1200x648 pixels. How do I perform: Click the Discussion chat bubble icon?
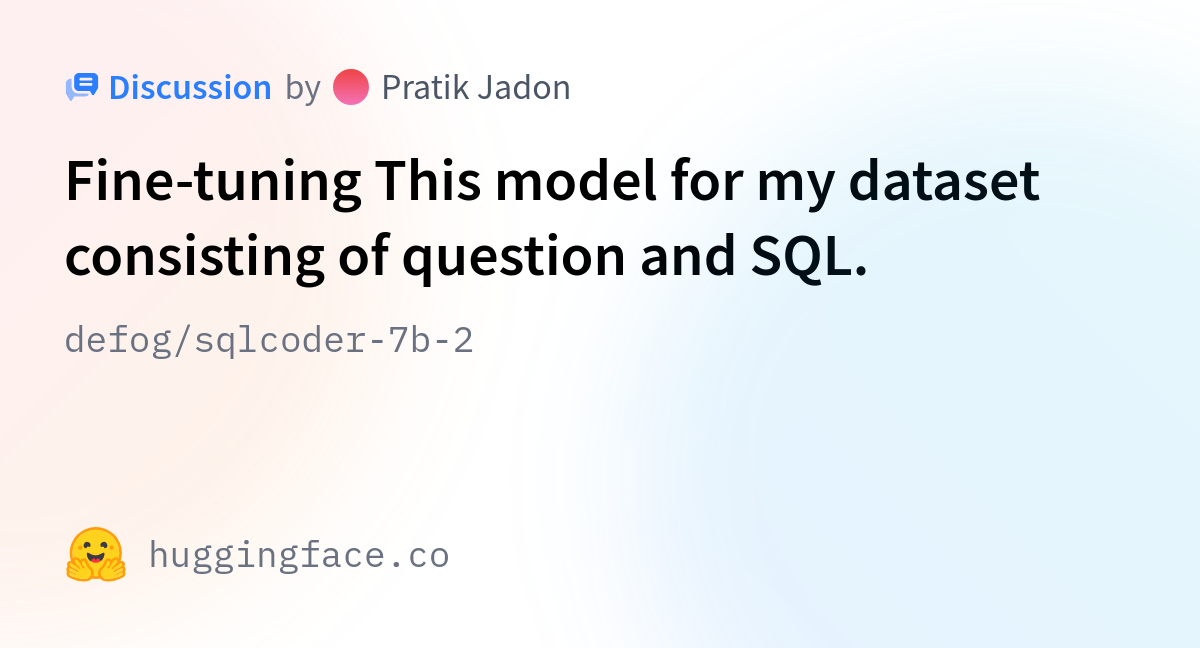point(82,88)
